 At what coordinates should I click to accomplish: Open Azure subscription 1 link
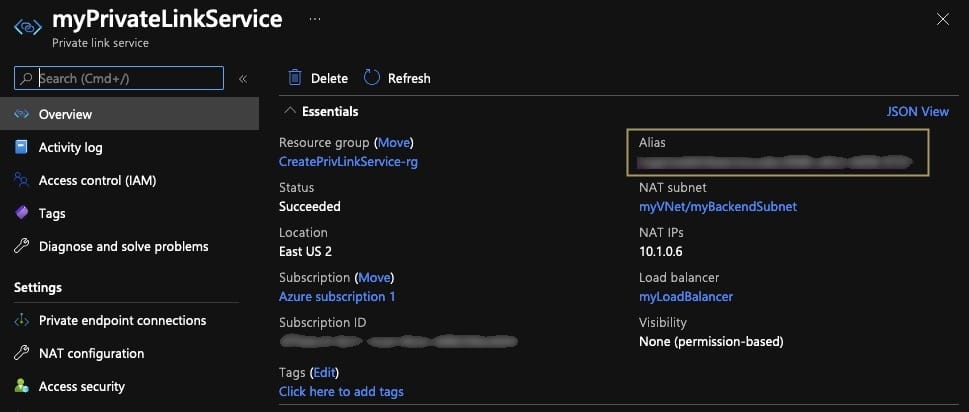pyautogui.click(x=337, y=297)
